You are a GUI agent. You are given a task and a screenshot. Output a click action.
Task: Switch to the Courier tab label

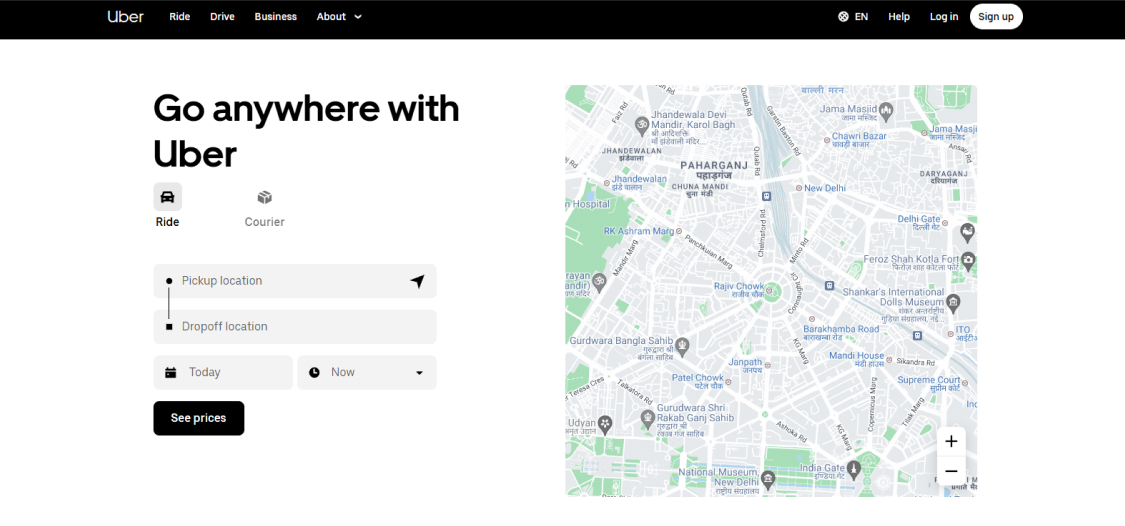click(265, 222)
